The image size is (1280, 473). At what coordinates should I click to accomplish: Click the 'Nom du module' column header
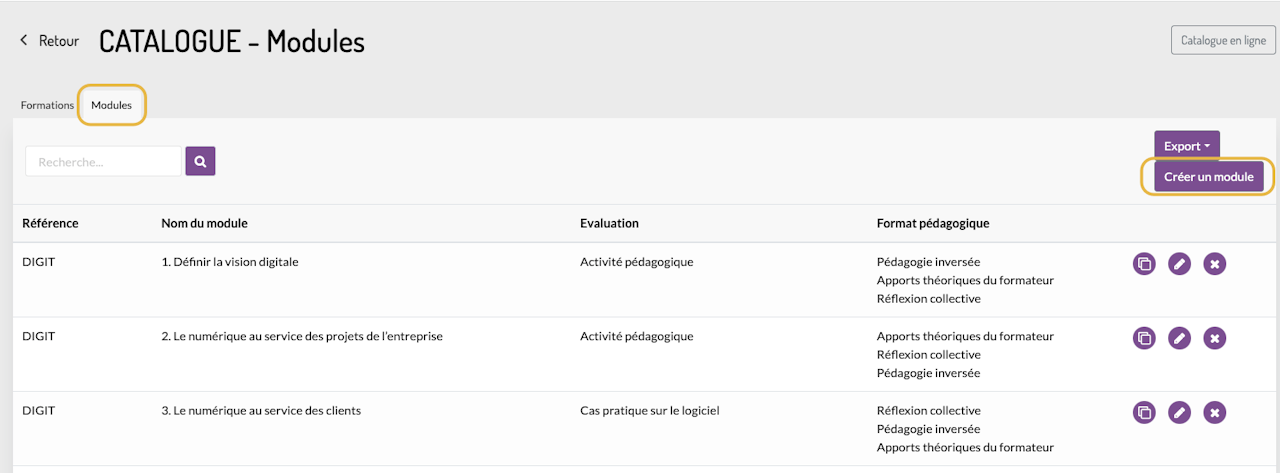204,223
